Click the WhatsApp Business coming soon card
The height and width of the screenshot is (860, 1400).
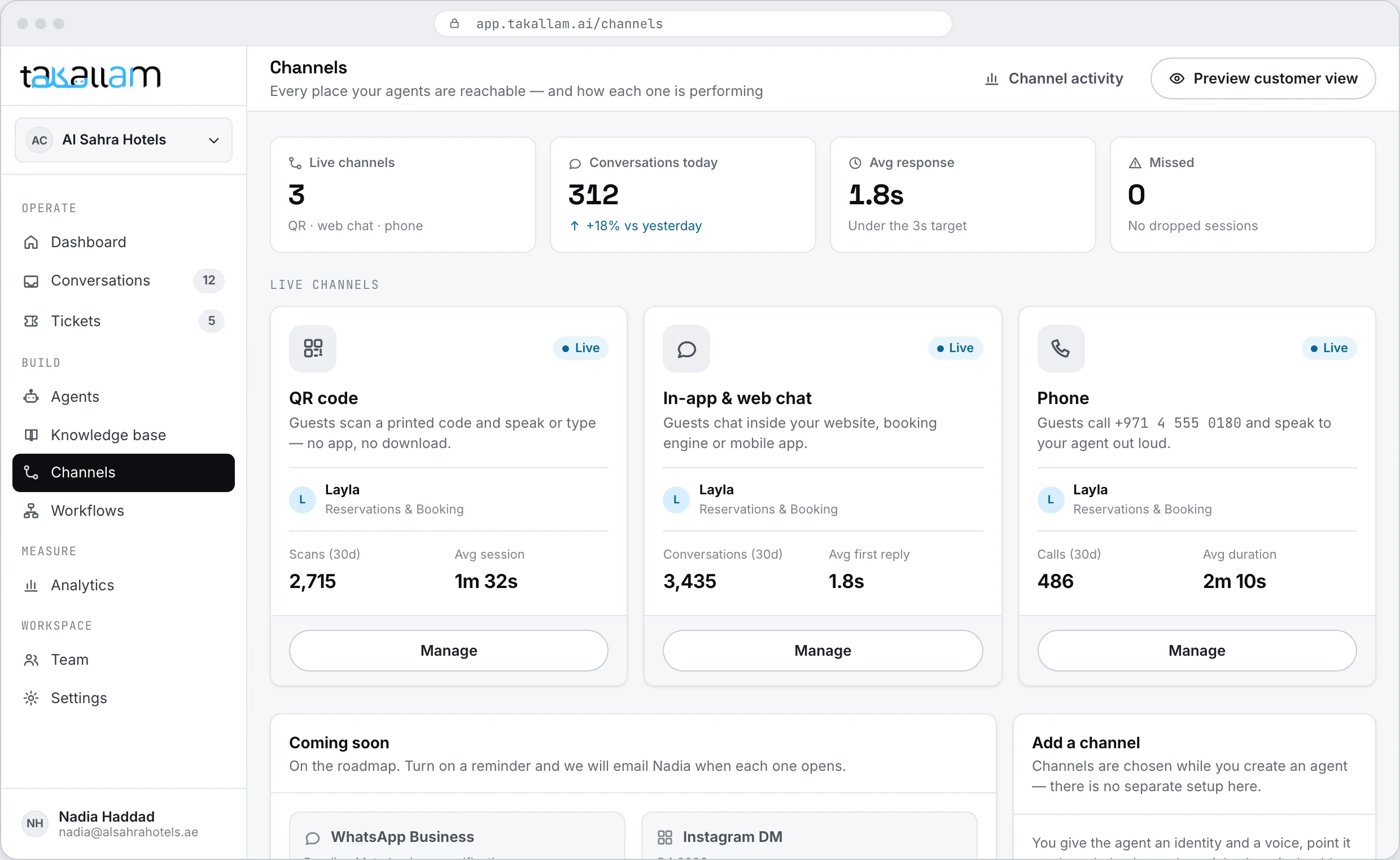(457, 836)
